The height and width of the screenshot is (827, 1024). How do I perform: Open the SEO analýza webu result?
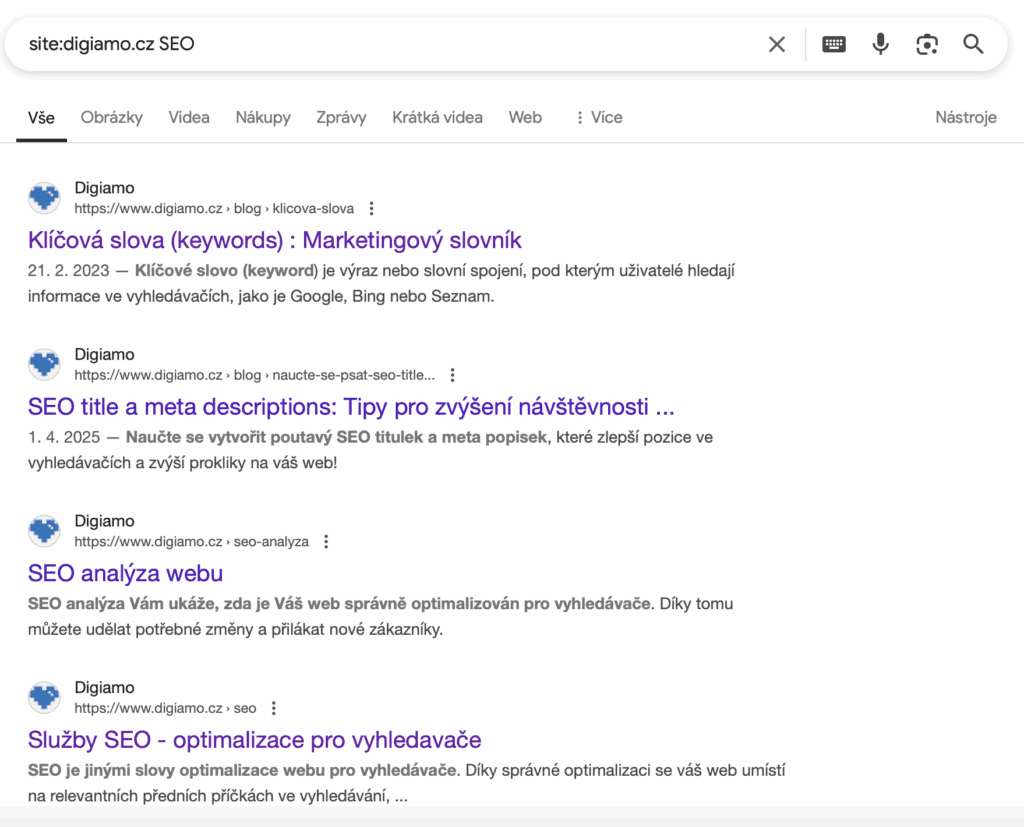tap(125, 574)
